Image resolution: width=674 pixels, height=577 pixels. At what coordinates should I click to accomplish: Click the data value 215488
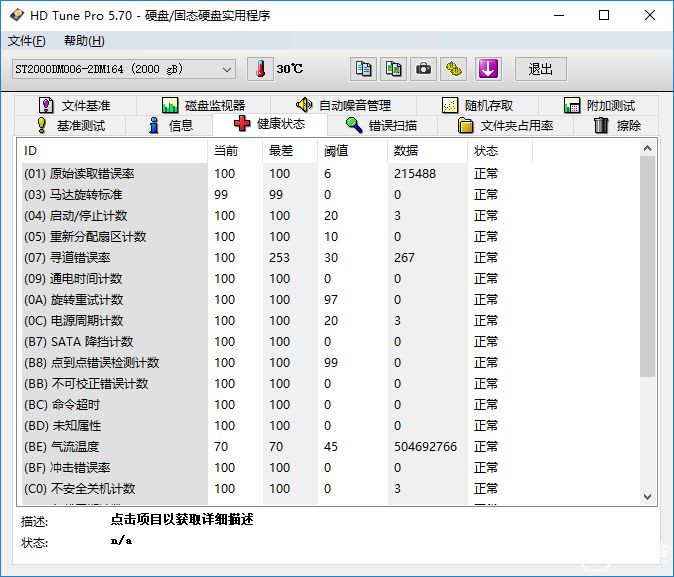415,174
